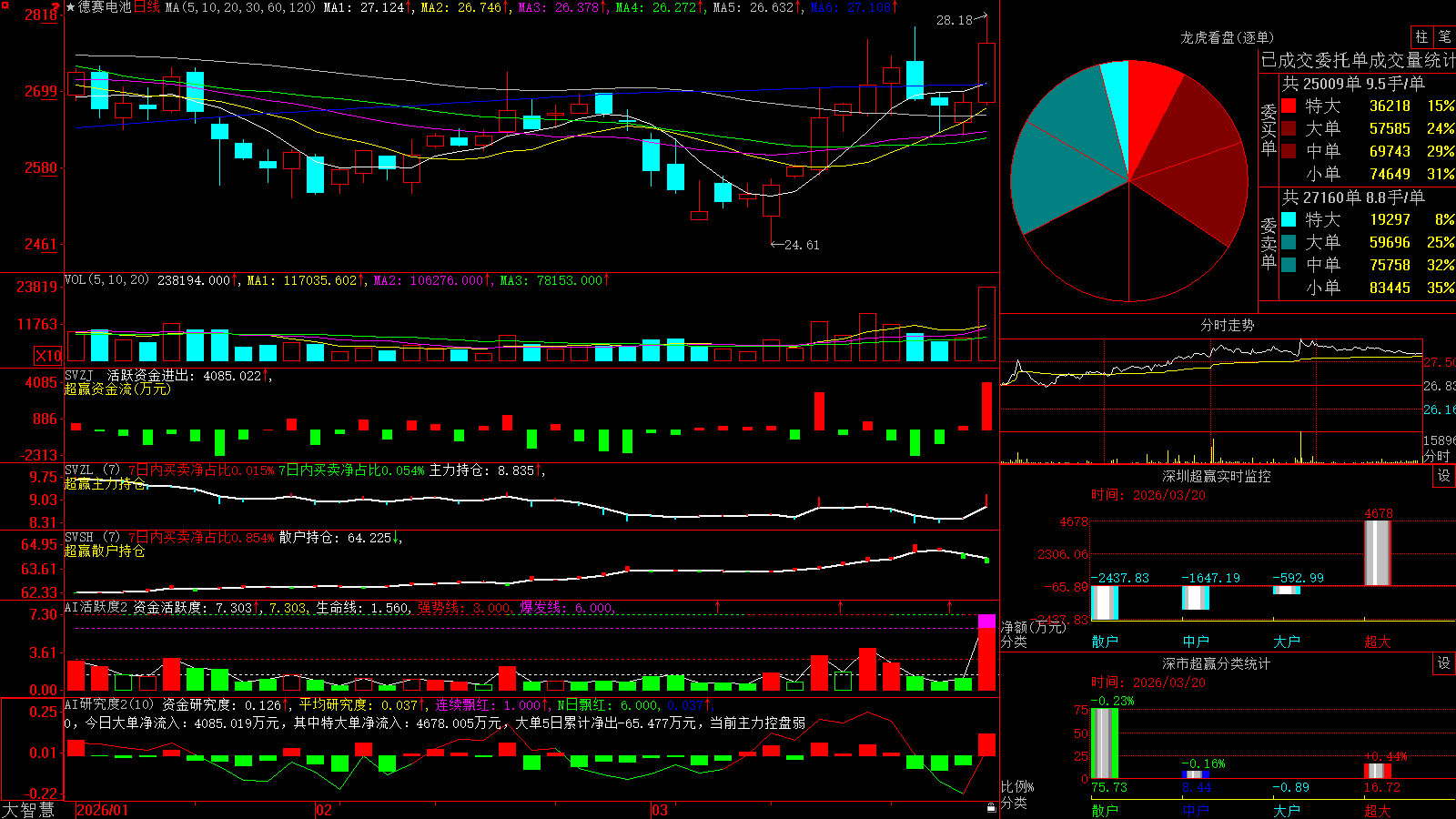Click the 龙虎看盘(逐单) panel title

[x=1227, y=37]
